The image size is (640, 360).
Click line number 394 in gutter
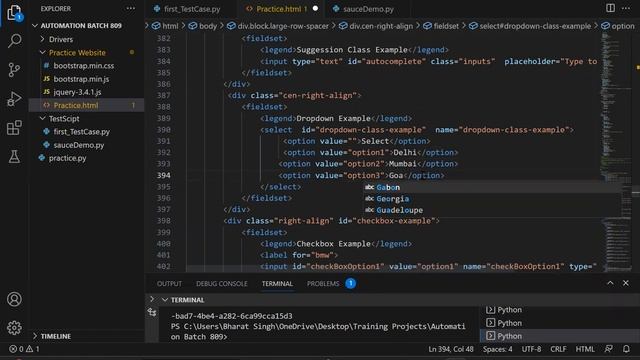(164, 176)
